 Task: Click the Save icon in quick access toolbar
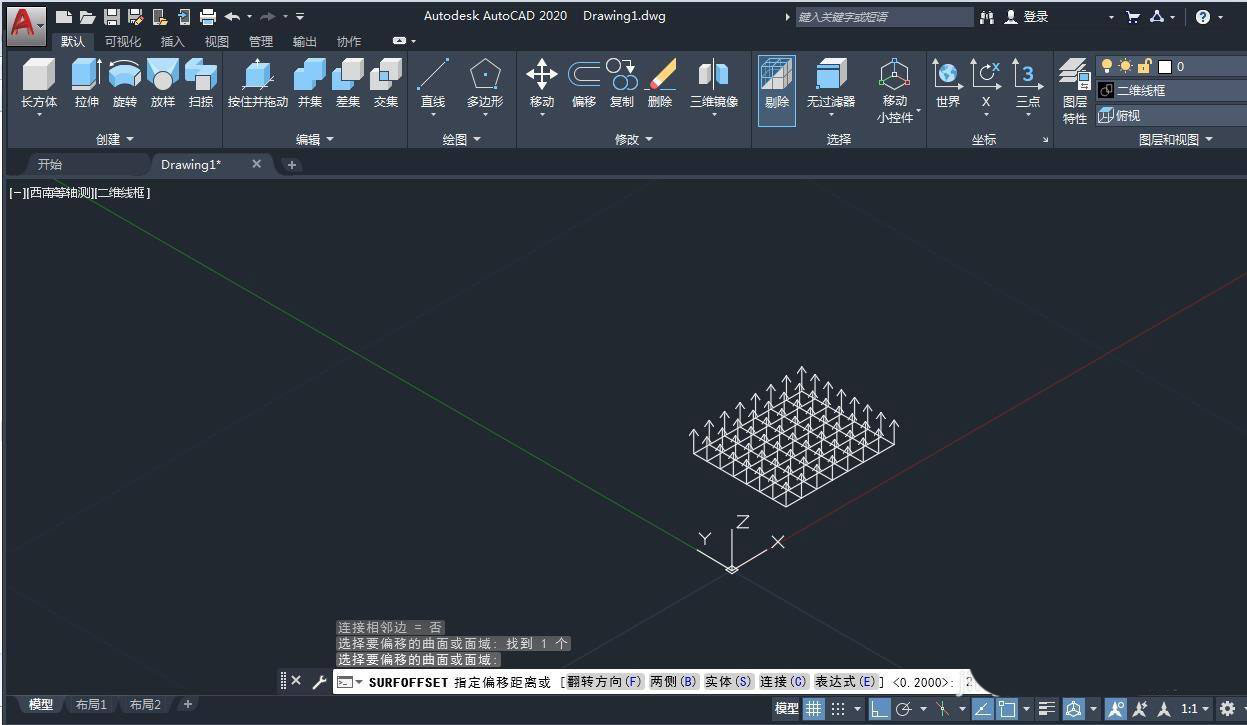coord(111,17)
